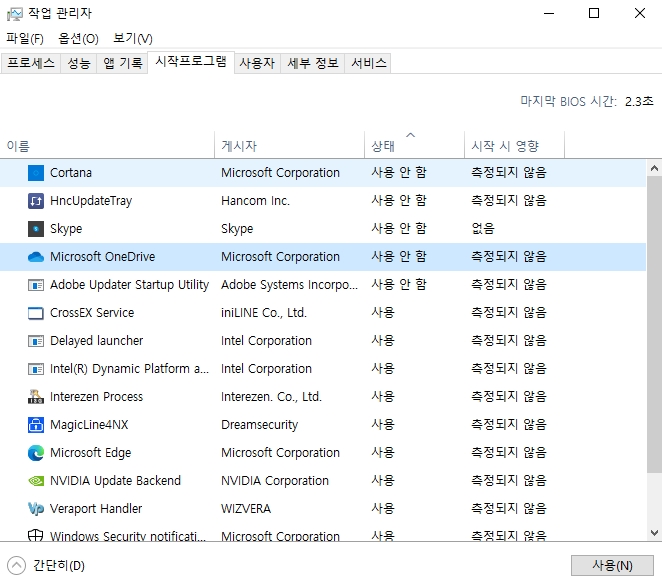Click the 간단히(D) label
Screen dimensions: 662x587
point(59,565)
